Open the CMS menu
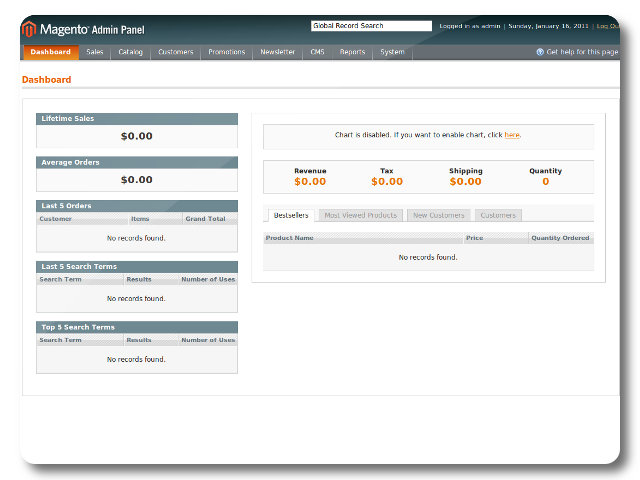 coord(317,52)
